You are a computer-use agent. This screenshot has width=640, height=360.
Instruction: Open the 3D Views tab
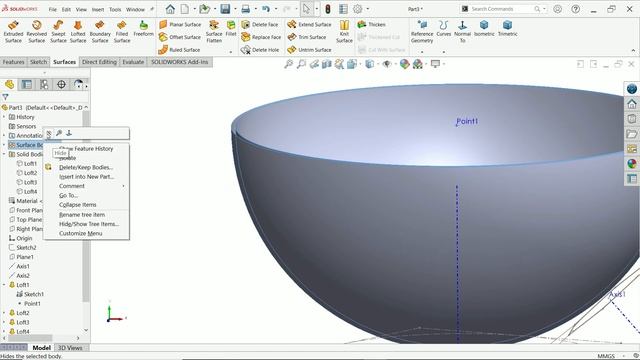[70, 348]
